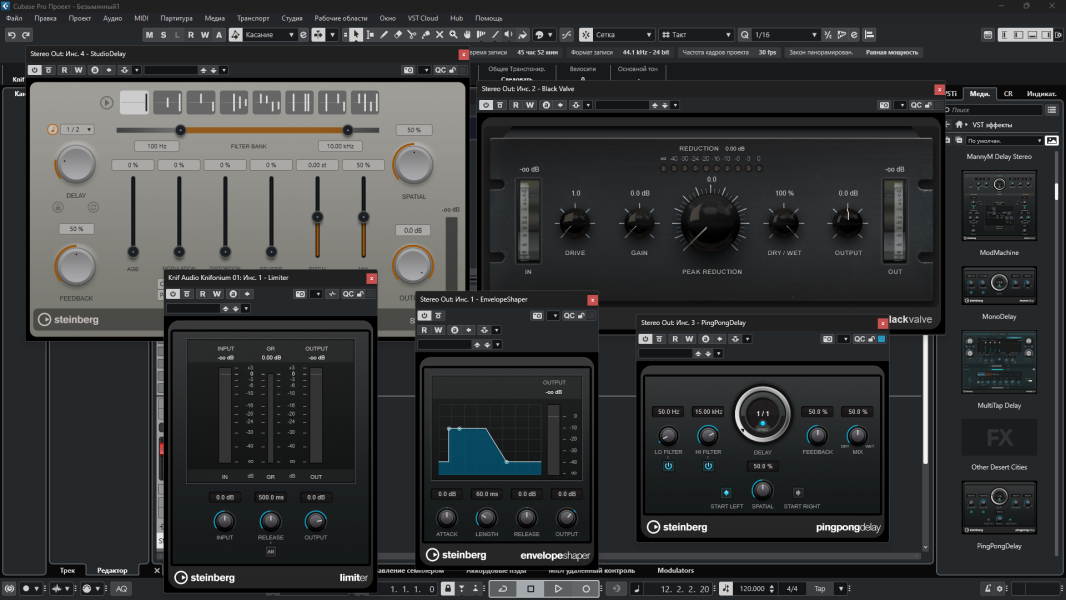Enable Start Left in PingPongDelay
Screen dimensions: 1066x600
726,493
